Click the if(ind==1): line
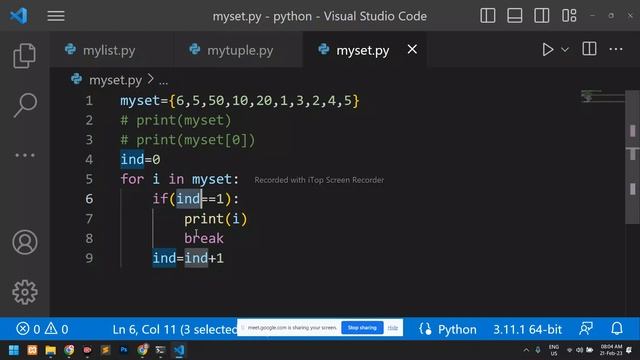This screenshot has width=640, height=360. [x=196, y=199]
